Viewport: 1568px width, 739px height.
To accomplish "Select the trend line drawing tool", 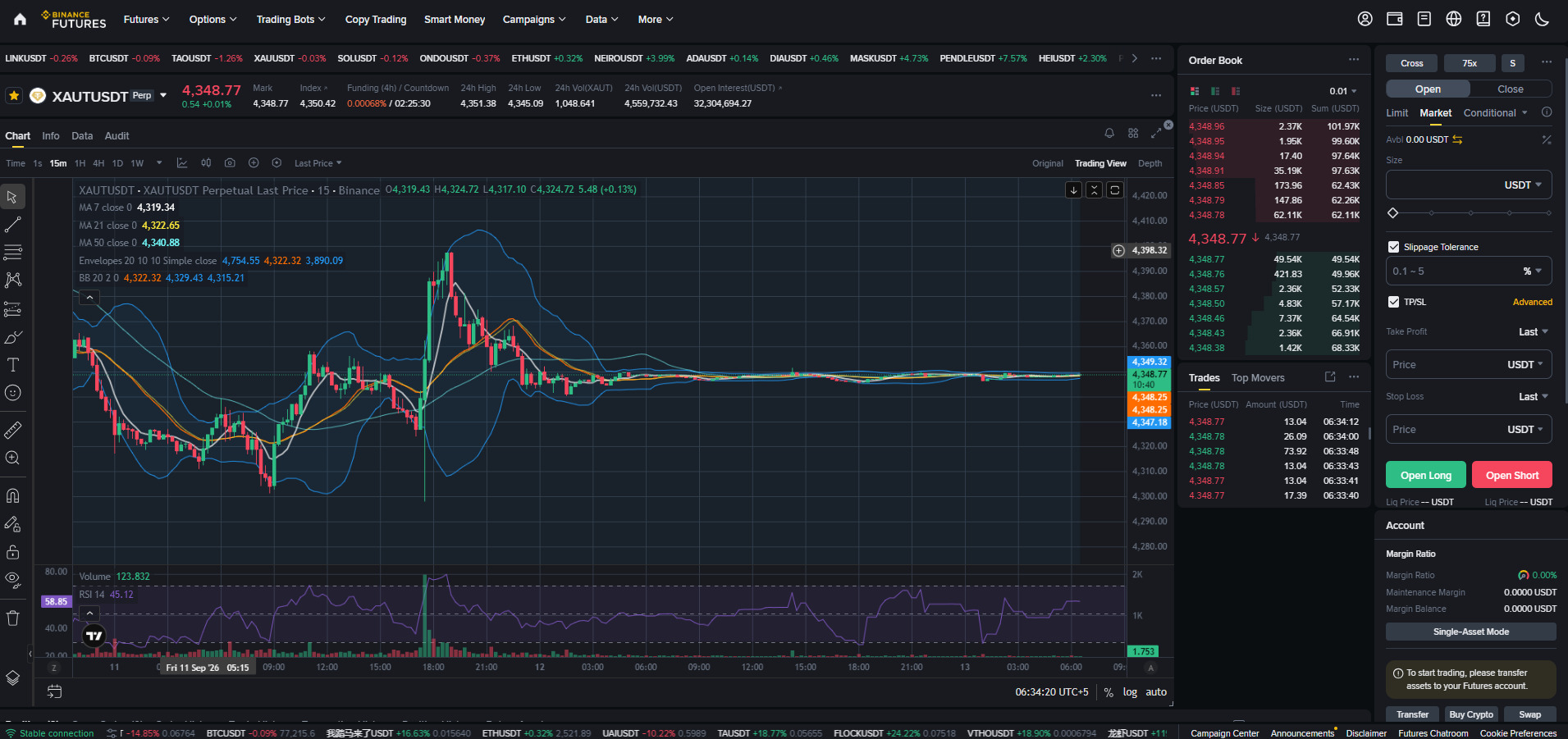I will pyautogui.click(x=13, y=225).
